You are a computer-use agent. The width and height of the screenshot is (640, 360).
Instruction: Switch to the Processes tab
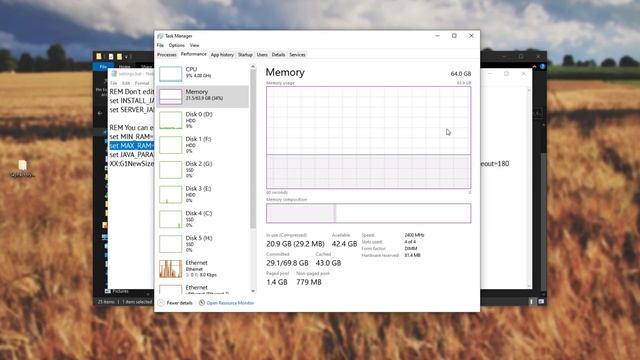(167, 55)
